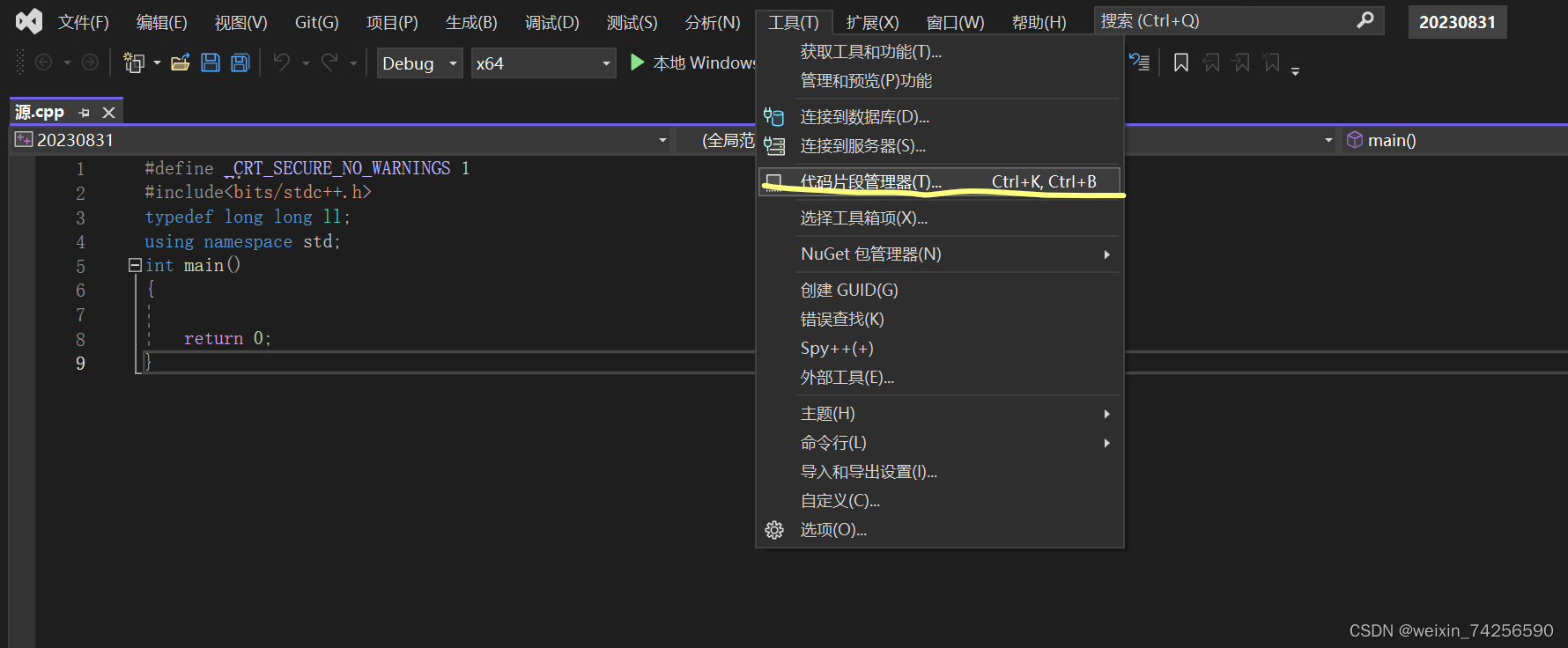Open the undo history dropdown arrow
The image size is (1568, 648).
(x=306, y=63)
